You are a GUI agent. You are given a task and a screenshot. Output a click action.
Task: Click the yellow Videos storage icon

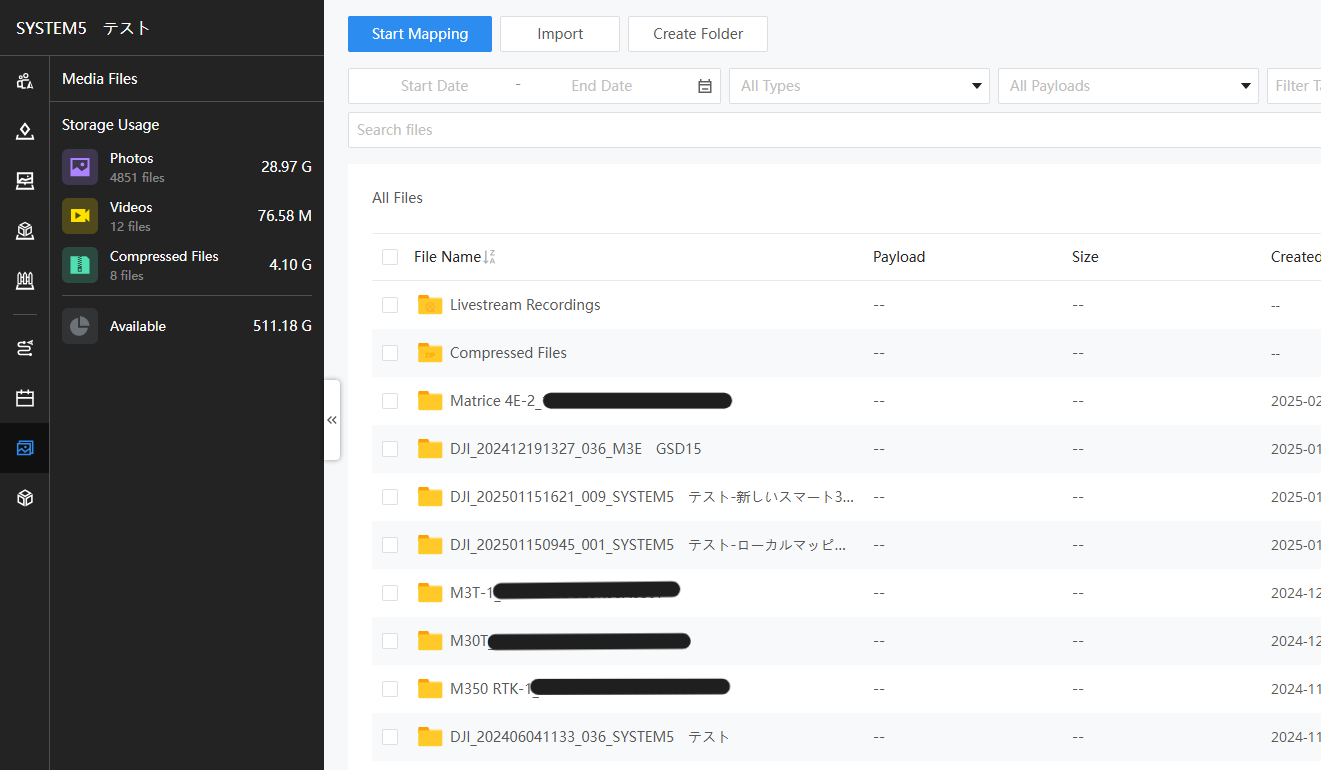click(80, 216)
